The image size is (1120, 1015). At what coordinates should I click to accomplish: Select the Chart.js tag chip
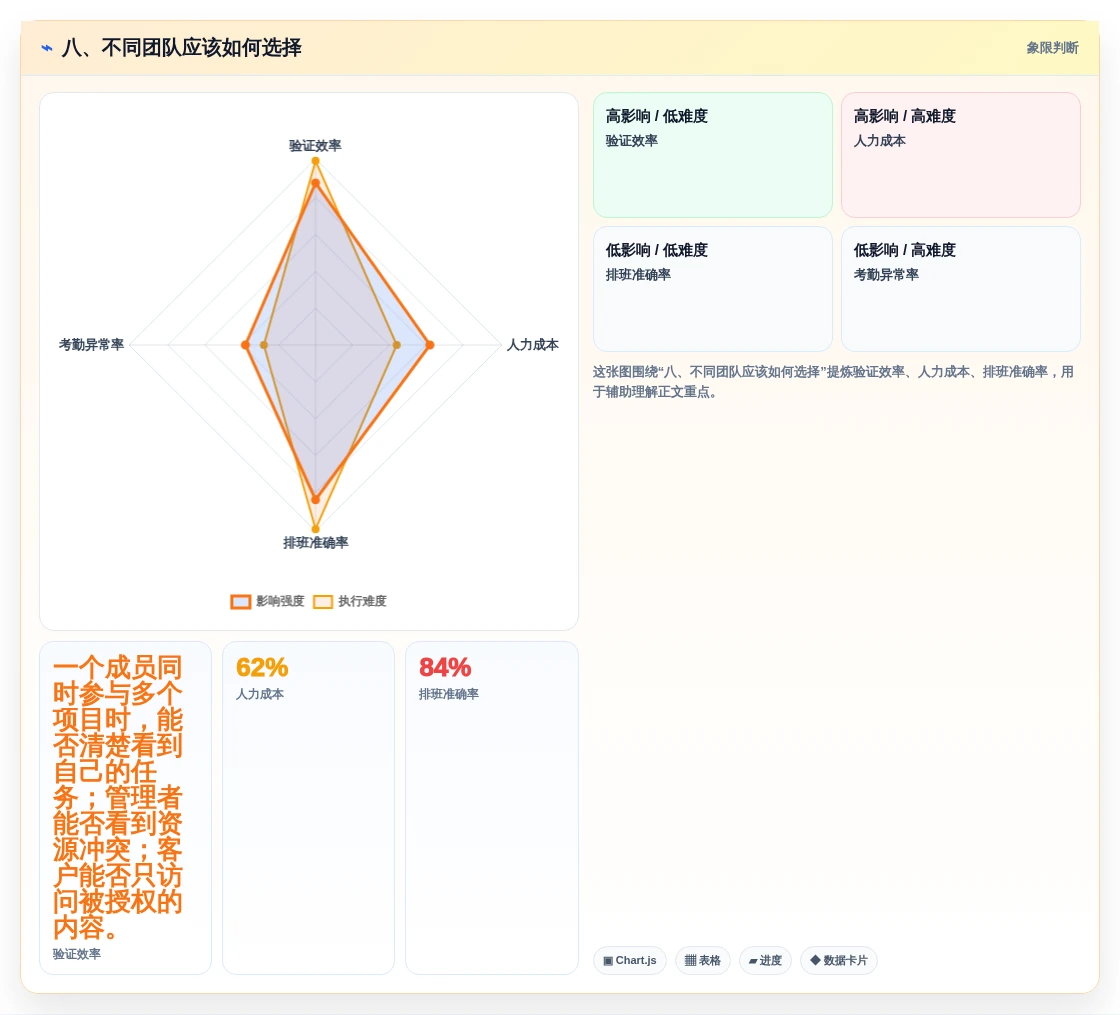pos(629,960)
